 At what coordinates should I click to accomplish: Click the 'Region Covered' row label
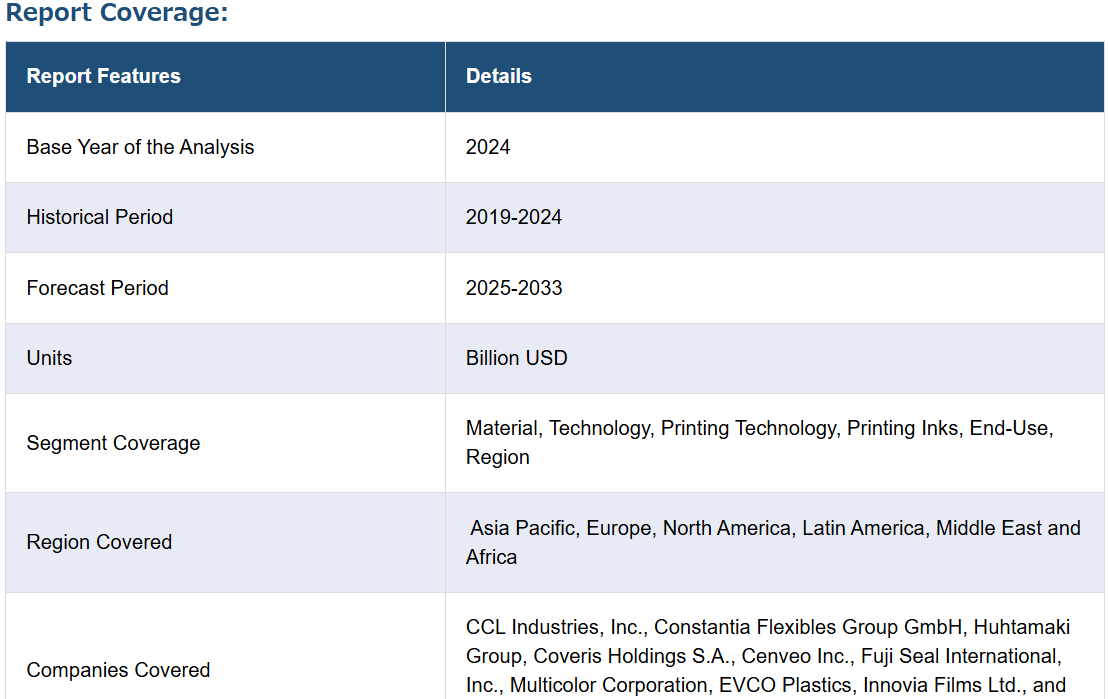pos(99,542)
